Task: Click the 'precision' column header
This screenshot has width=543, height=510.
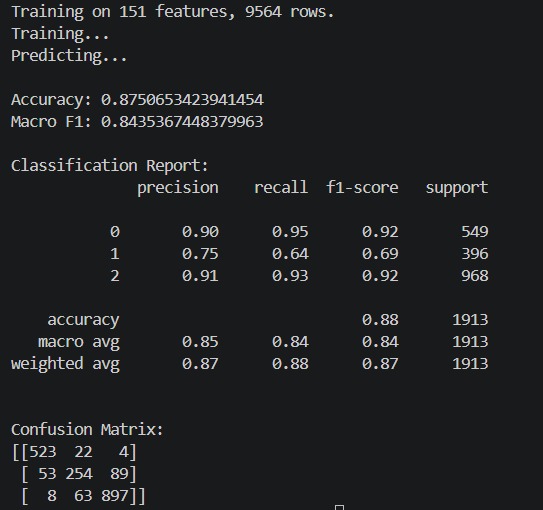Action: pos(178,188)
